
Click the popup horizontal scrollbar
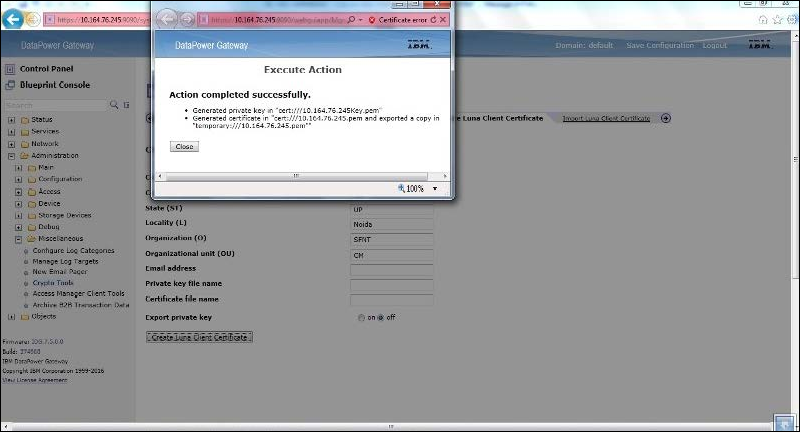pyautogui.click(x=296, y=176)
